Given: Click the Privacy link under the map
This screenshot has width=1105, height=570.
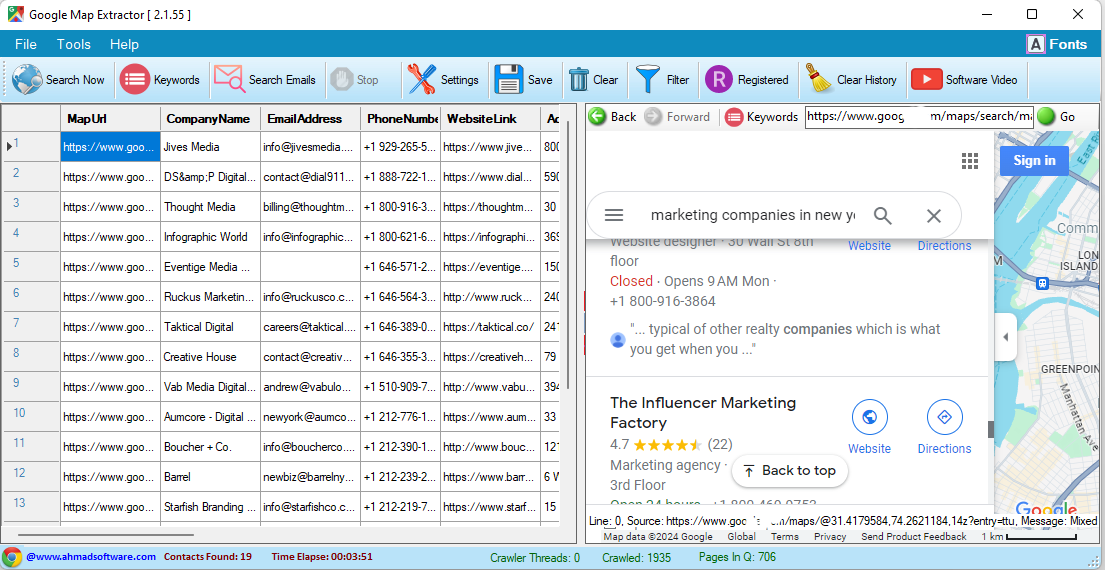Looking at the screenshot, I should [830, 537].
